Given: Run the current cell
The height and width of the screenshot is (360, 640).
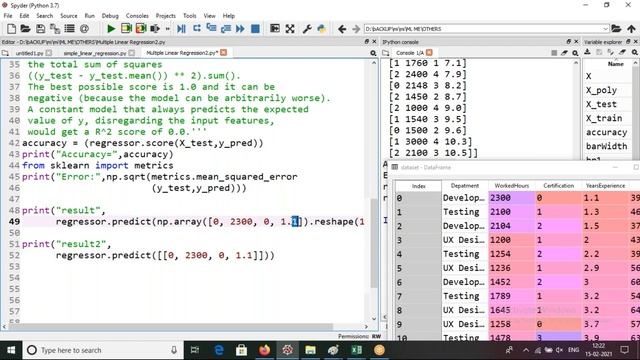Looking at the screenshot, I should click(x=126, y=29).
